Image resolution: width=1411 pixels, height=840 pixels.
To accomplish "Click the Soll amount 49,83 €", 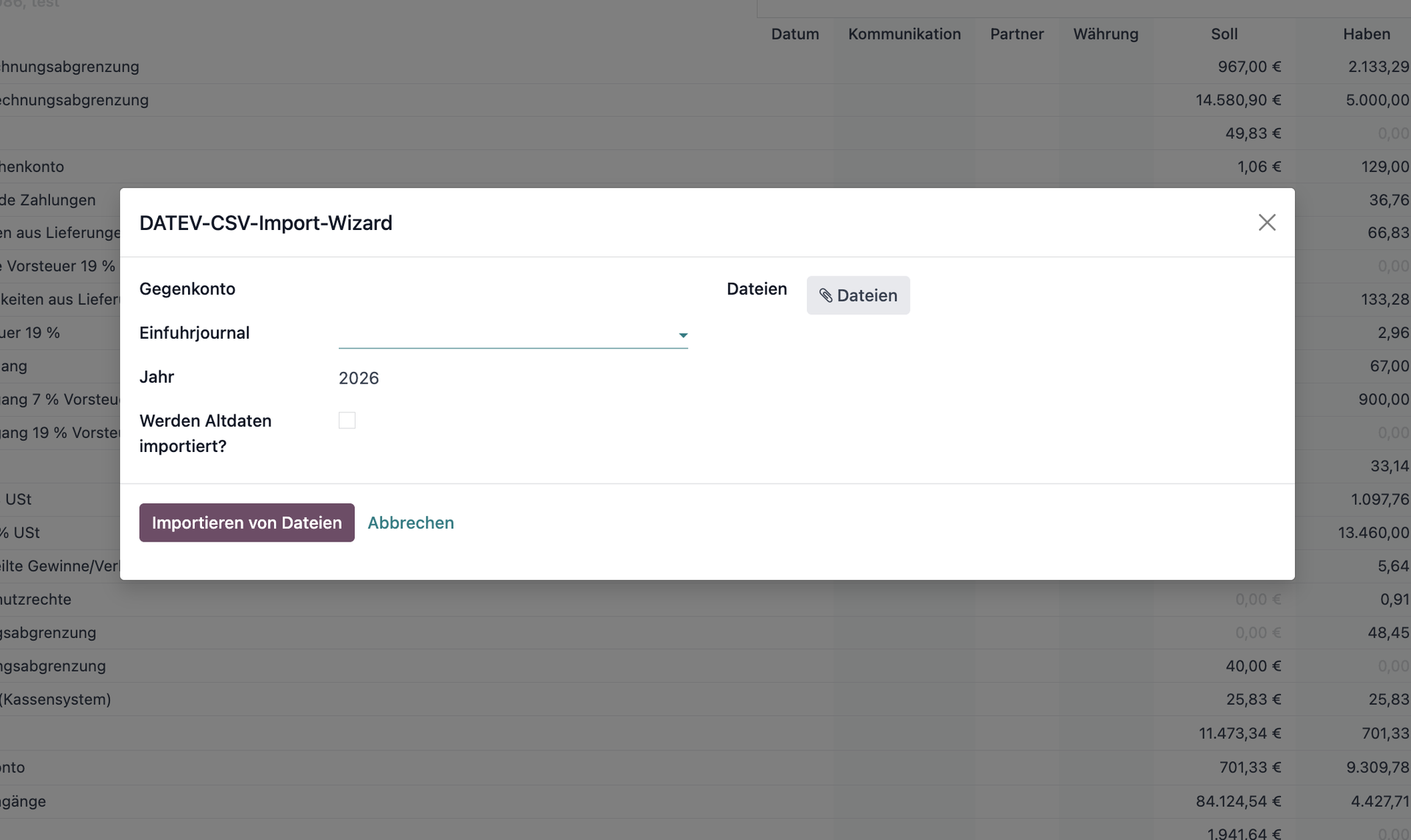I will pyautogui.click(x=1253, y=133).
